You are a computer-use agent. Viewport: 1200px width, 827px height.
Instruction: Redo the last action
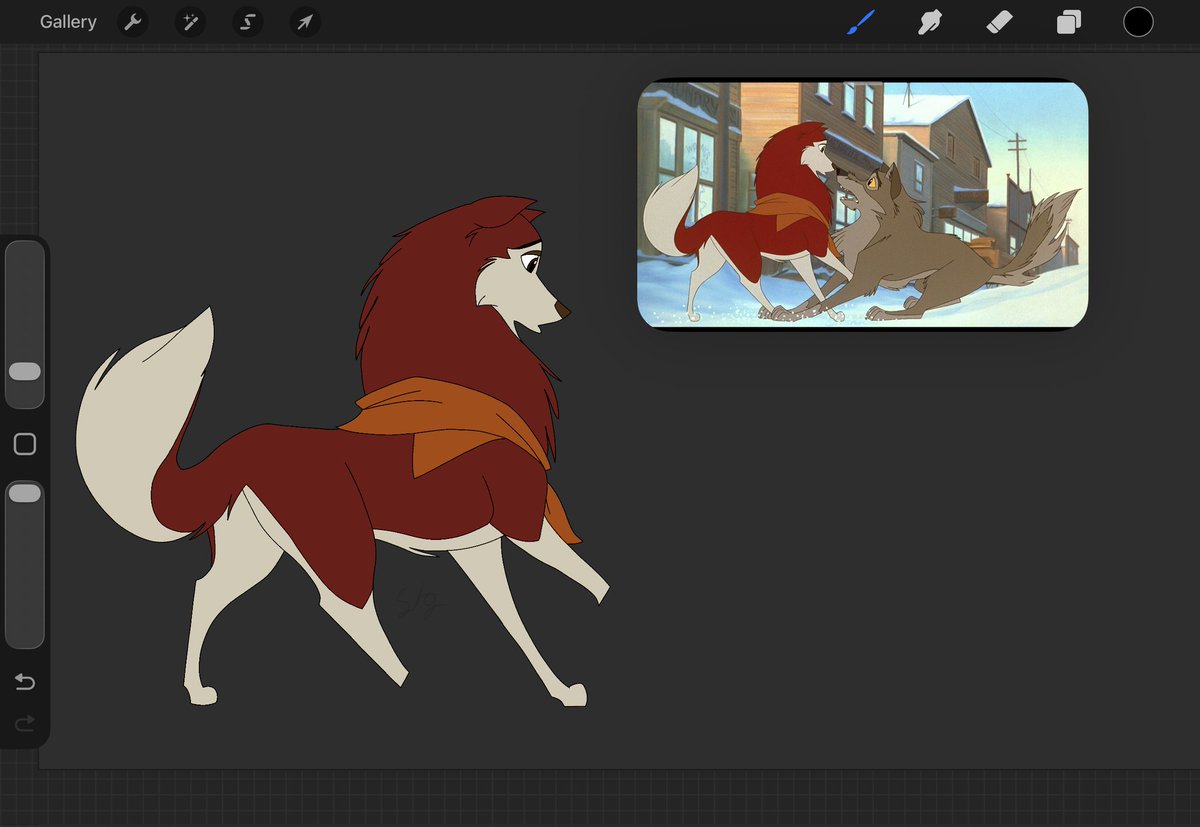[25, 722]
